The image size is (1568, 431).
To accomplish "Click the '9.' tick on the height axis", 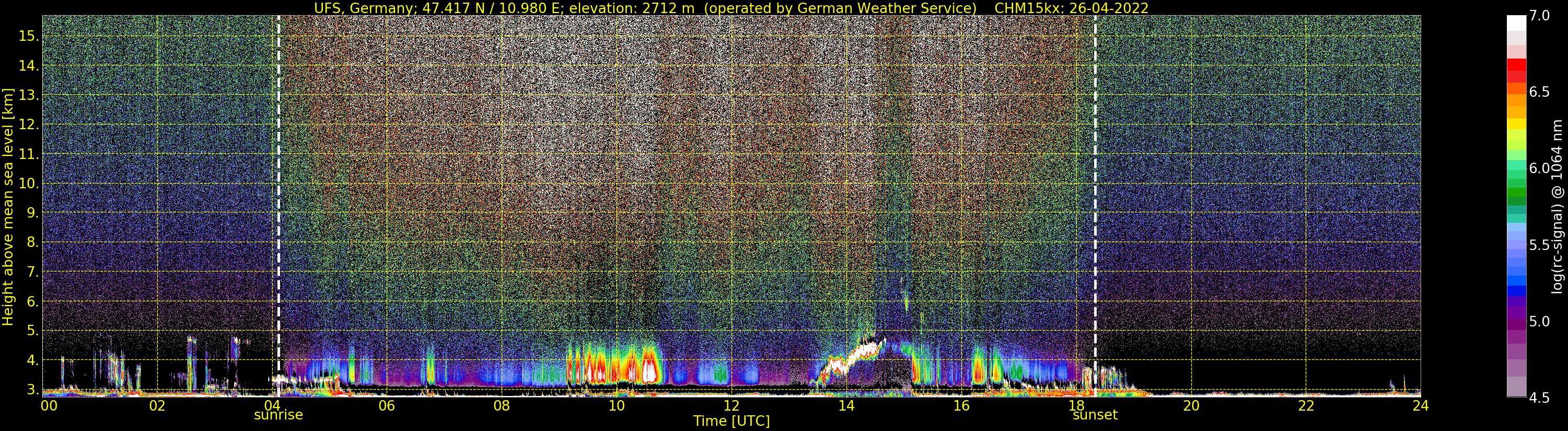I will (x=32, y=213).
